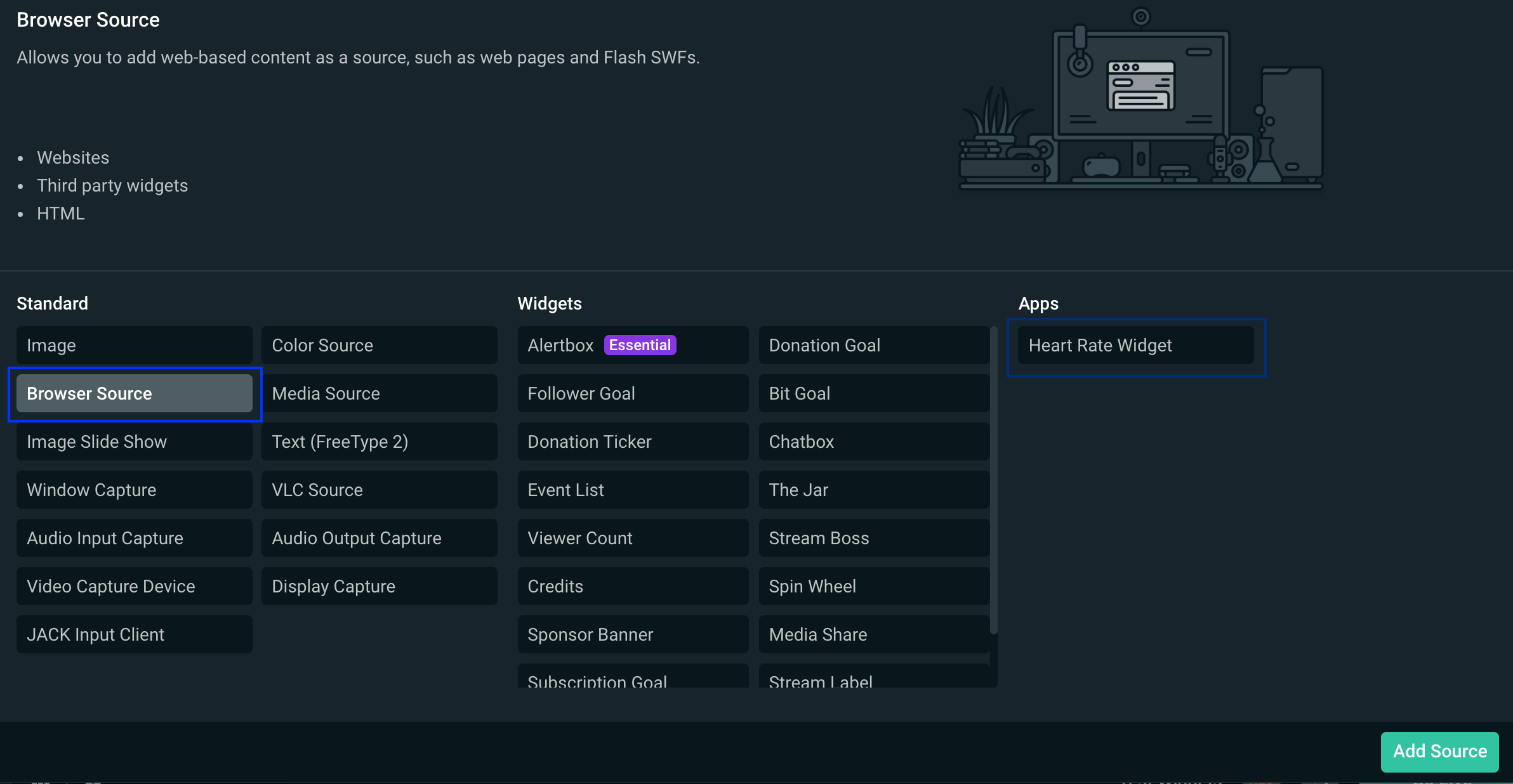The width and height of the screenshot is (1513, 784).
Task: Pick the Image Slide Show source
Action: (134, 441)
